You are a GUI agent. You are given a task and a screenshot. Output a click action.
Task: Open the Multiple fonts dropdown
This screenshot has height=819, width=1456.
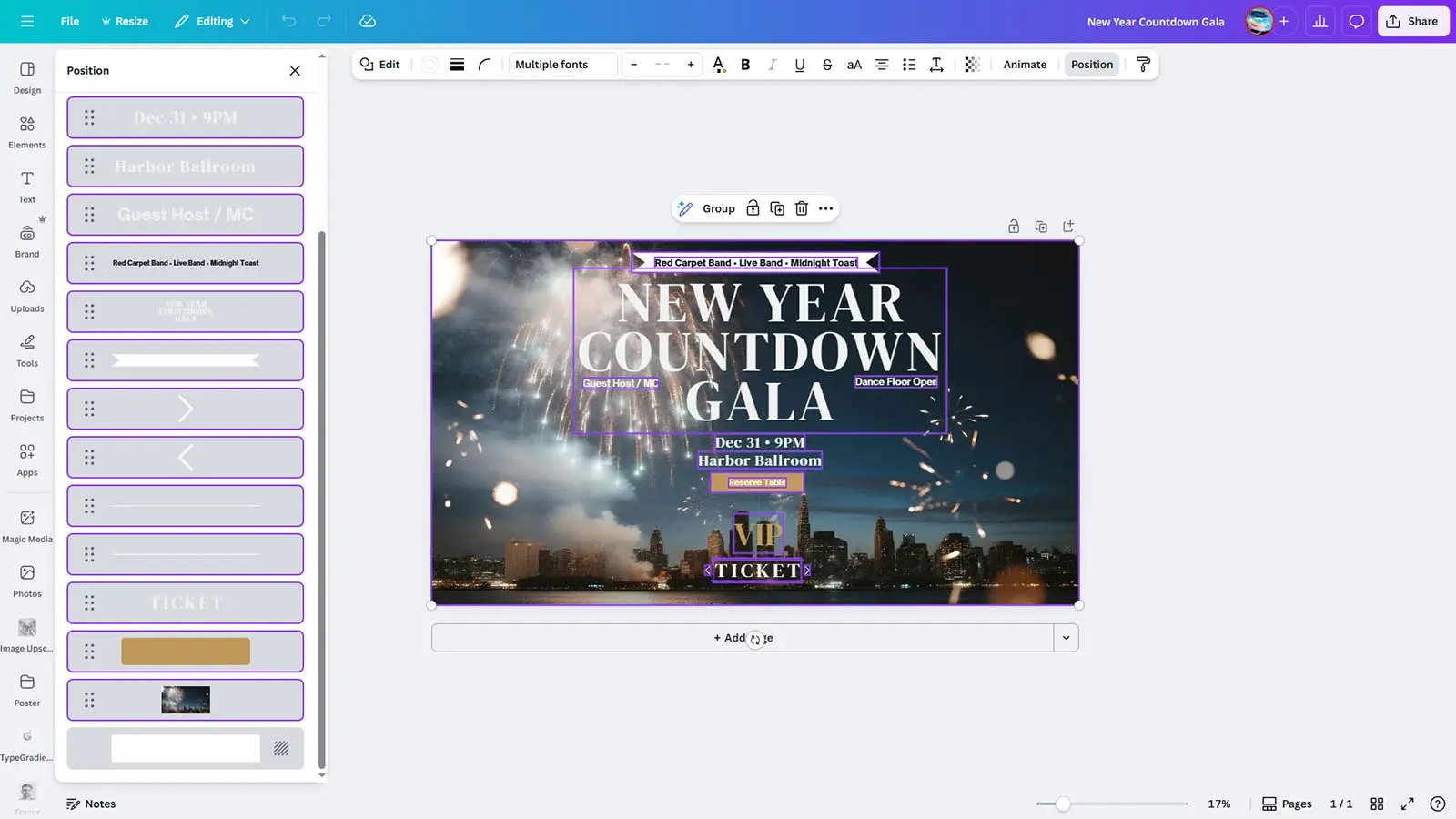pos(563,65)
